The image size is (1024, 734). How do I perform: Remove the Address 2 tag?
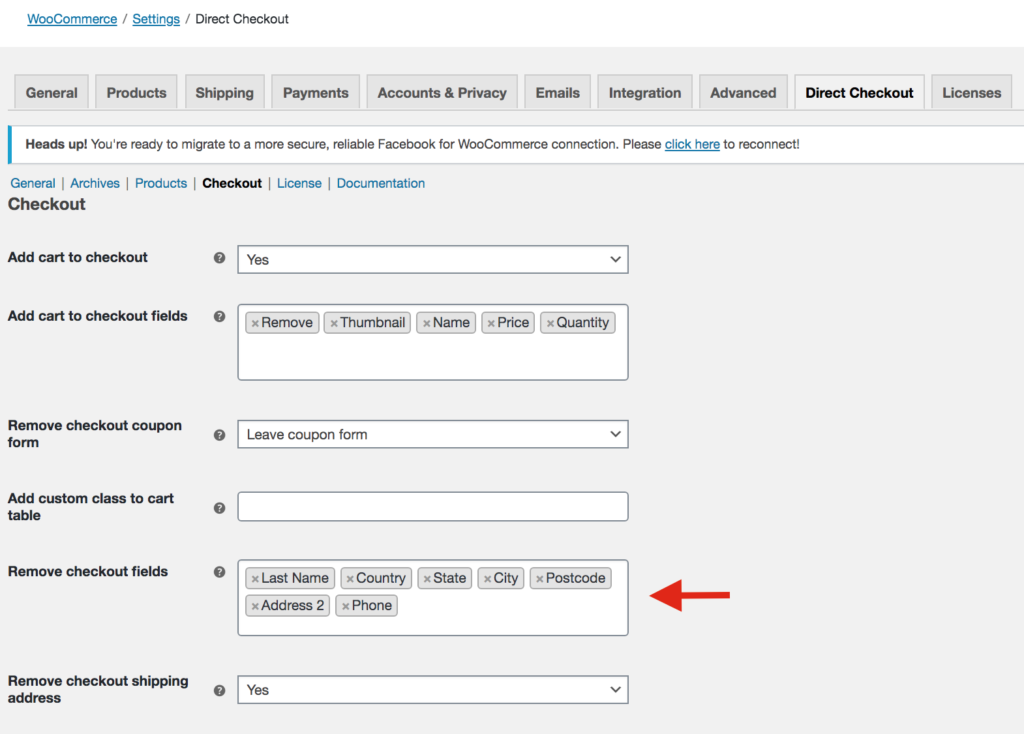pyautogui.click(x=255, y=606)
